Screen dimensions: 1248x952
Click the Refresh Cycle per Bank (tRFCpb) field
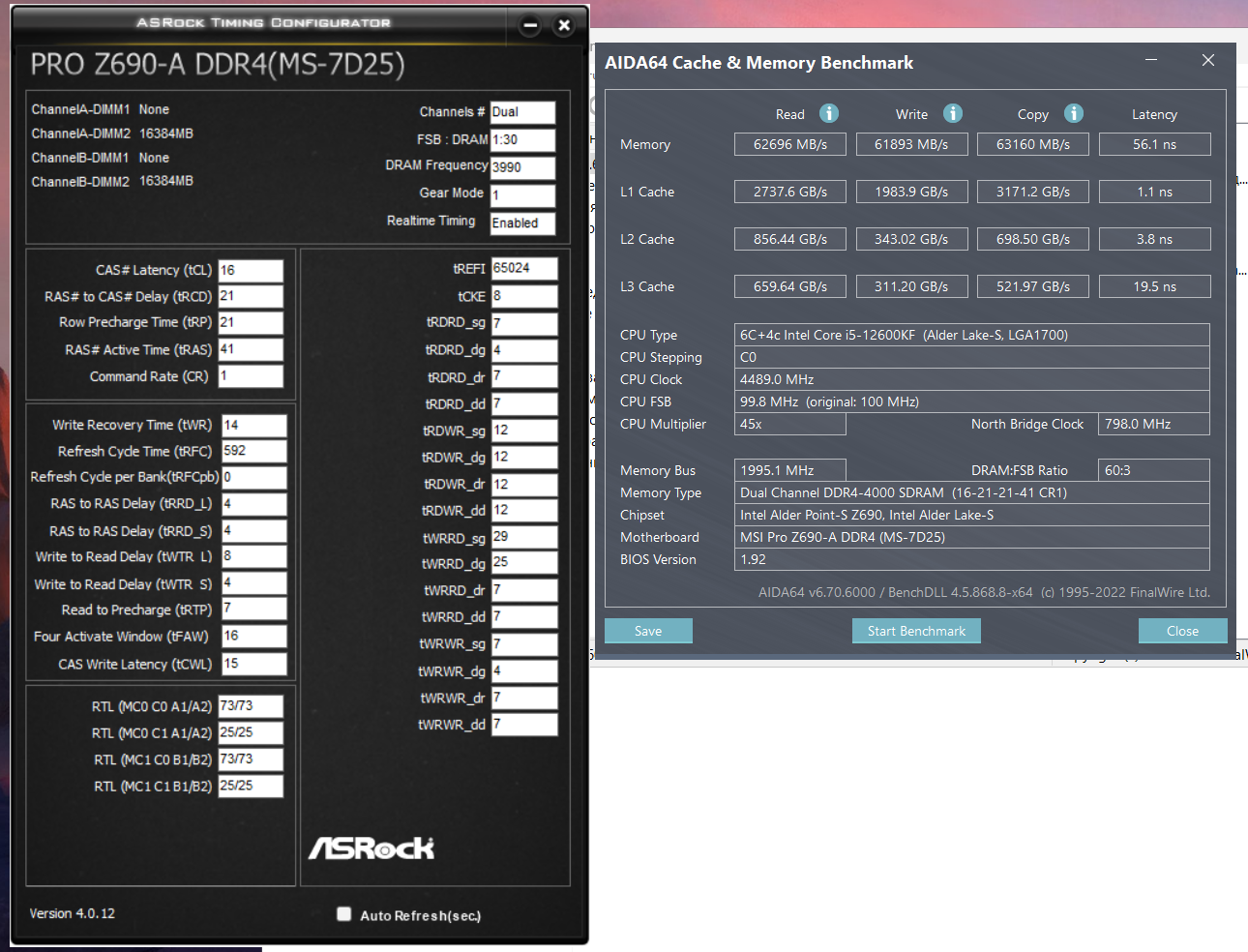tap(254, 478)
